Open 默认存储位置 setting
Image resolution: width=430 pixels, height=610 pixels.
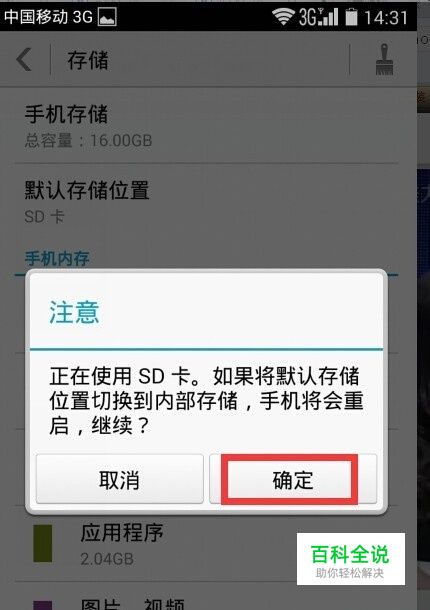pyautogui.click(x=206, y=202)
